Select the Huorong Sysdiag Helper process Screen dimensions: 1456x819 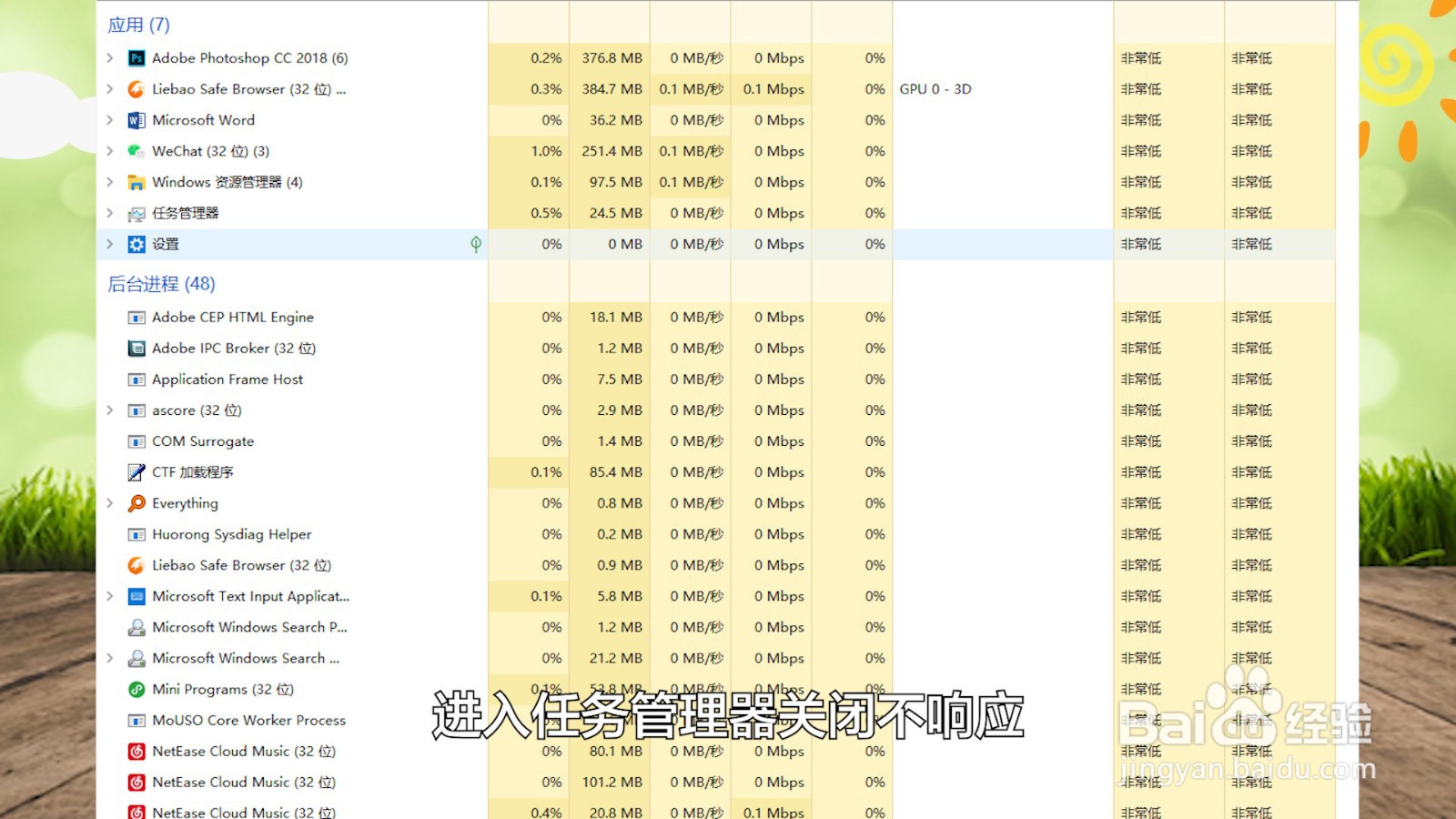click(232, 534)
